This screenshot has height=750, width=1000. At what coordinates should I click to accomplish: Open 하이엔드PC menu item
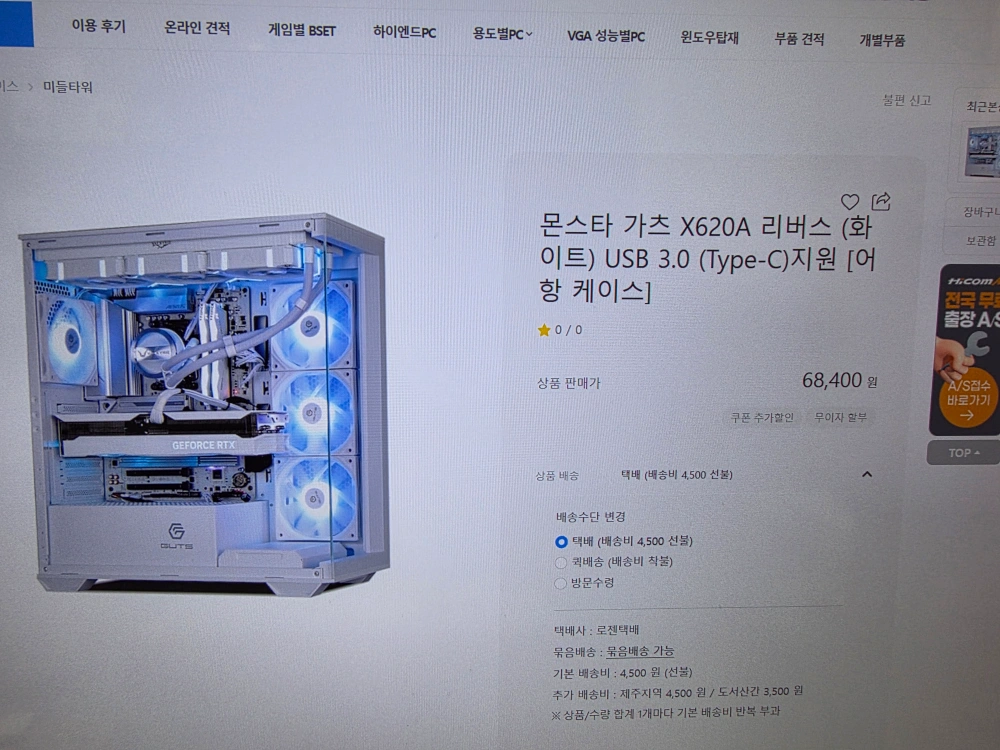[404, 32]
